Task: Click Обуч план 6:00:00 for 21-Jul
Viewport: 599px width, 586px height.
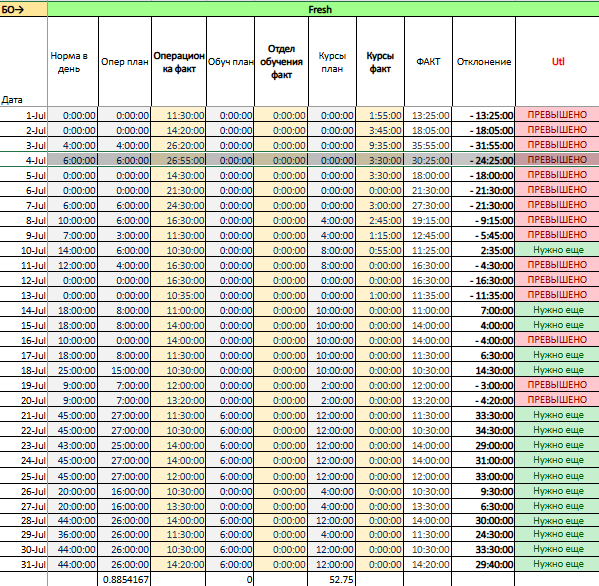Action: coord(230,415)
